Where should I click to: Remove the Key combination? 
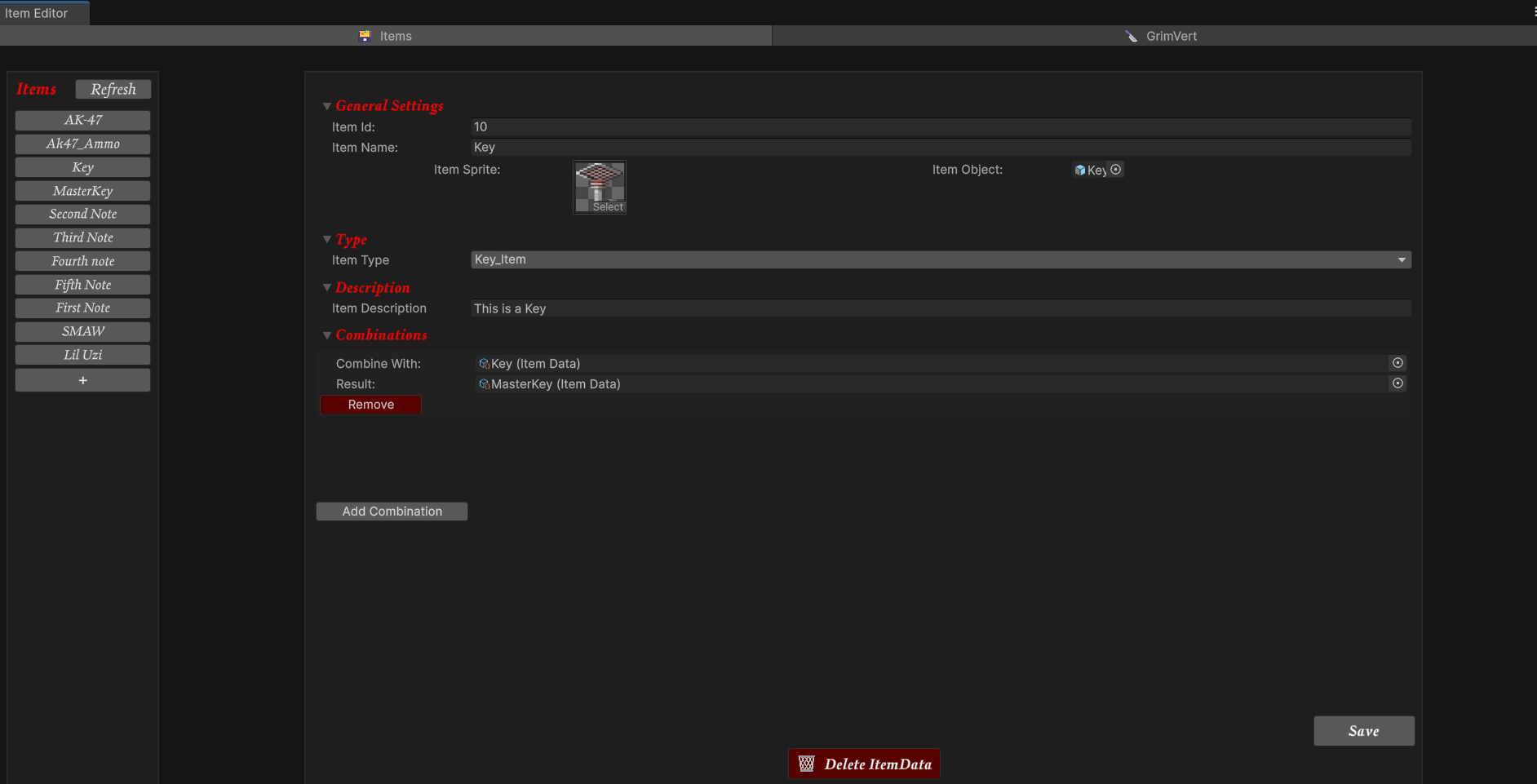(x=371, y=405)
